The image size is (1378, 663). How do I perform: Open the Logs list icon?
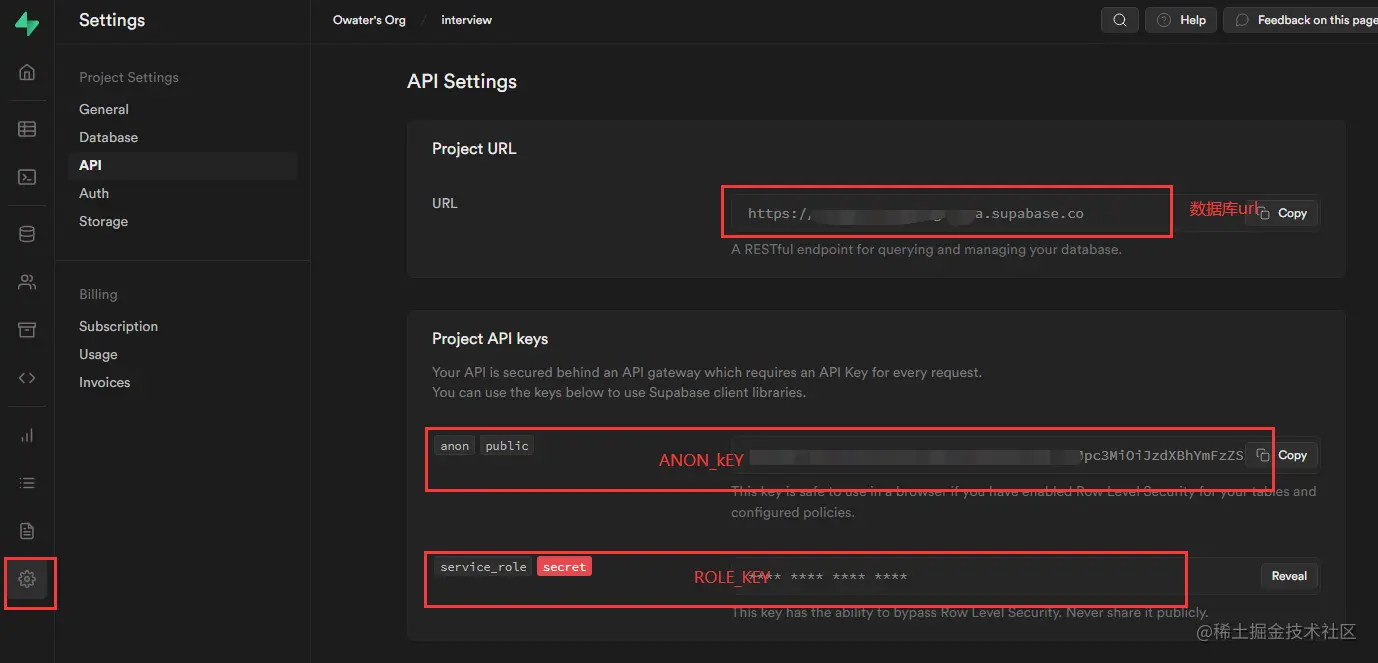(27, 483)
